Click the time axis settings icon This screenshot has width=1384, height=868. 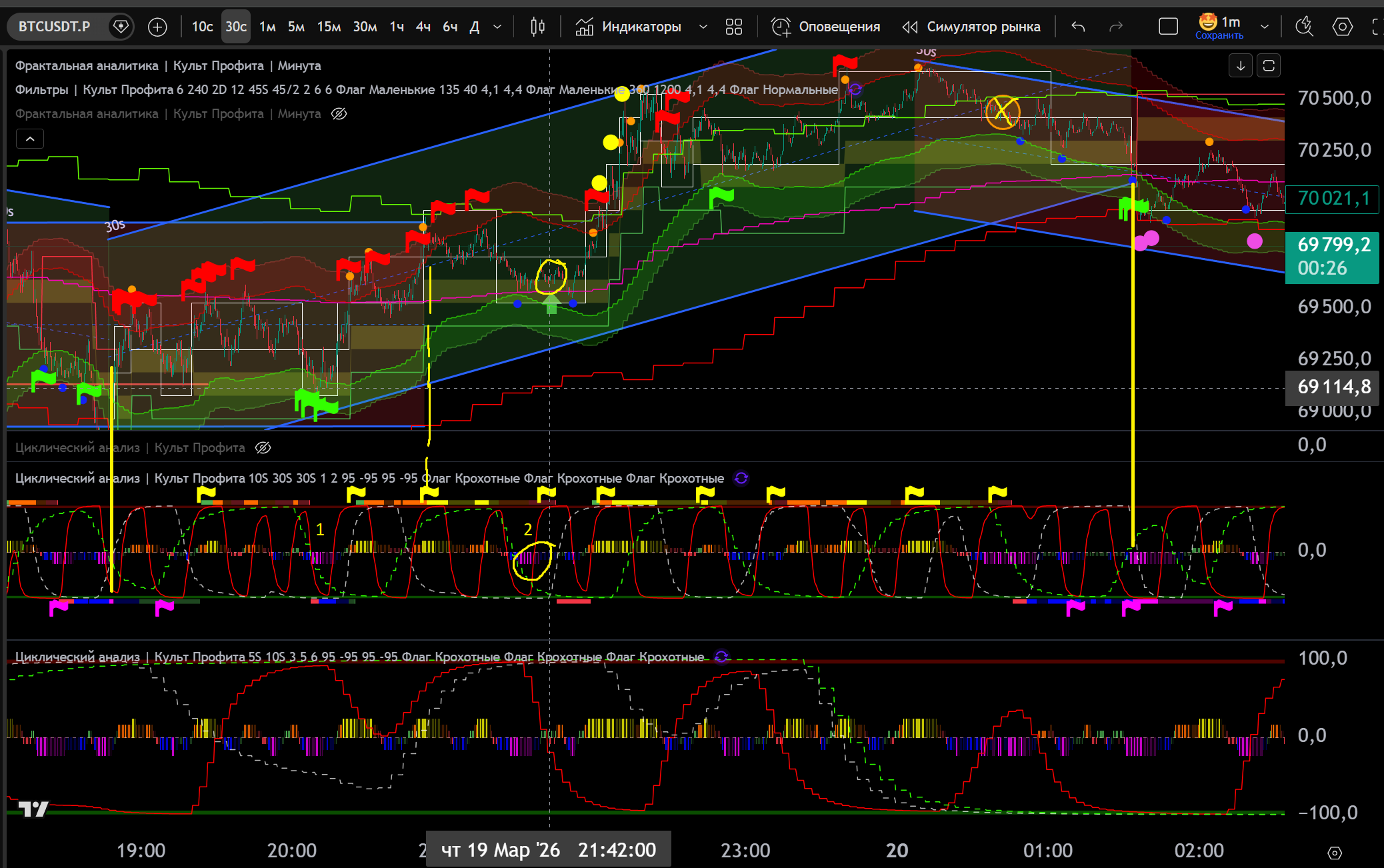click(x=1334, y=853)
